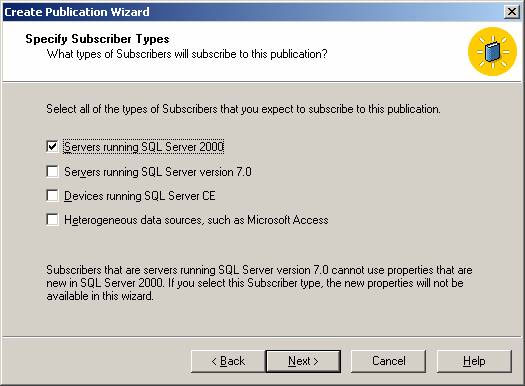Proceed with the Next button
The width and height of the screenshot is (525, 386).
tap(303, 361)
